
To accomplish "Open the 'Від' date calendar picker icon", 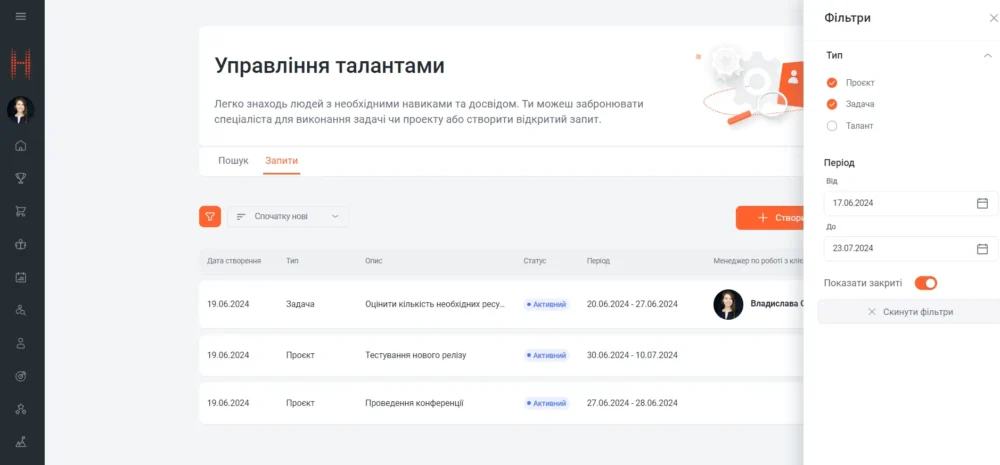I will (x=982, y=203).
